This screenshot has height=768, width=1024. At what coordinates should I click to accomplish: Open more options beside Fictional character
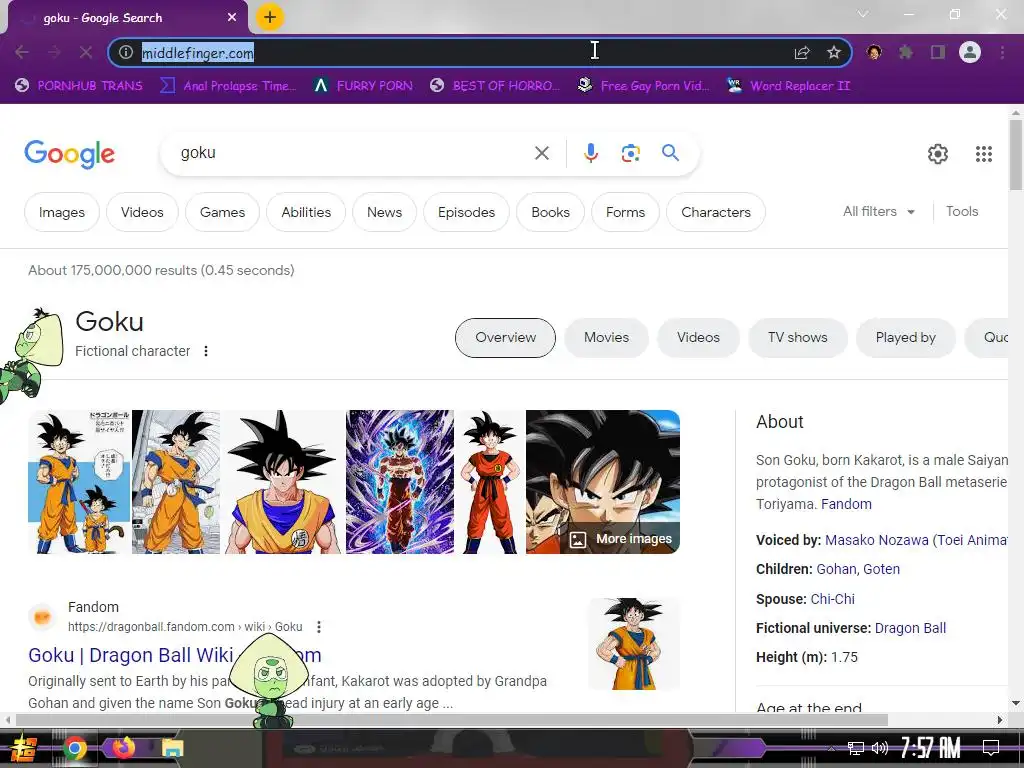206,351
